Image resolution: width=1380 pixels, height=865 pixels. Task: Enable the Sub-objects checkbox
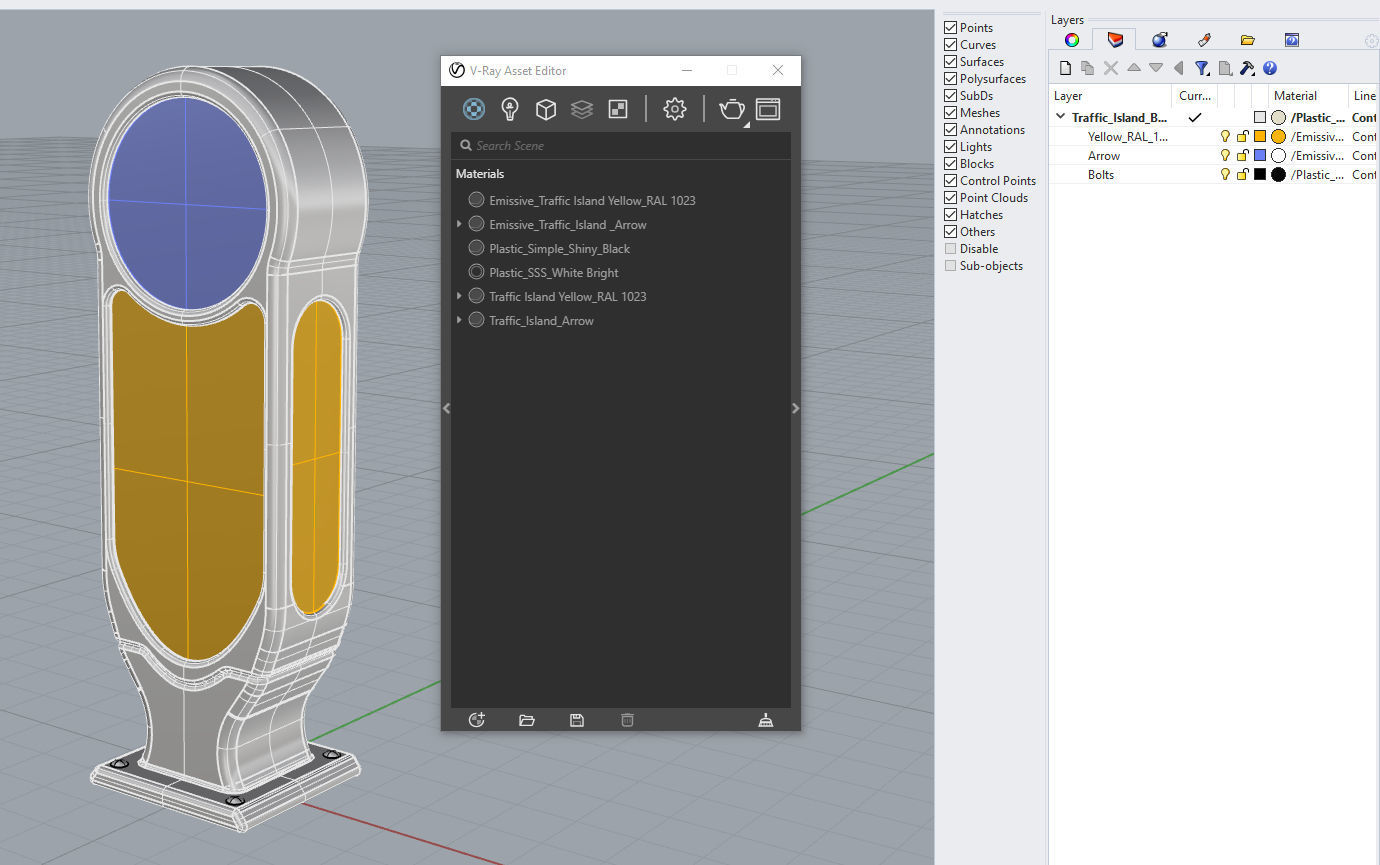tap(951, 266)
